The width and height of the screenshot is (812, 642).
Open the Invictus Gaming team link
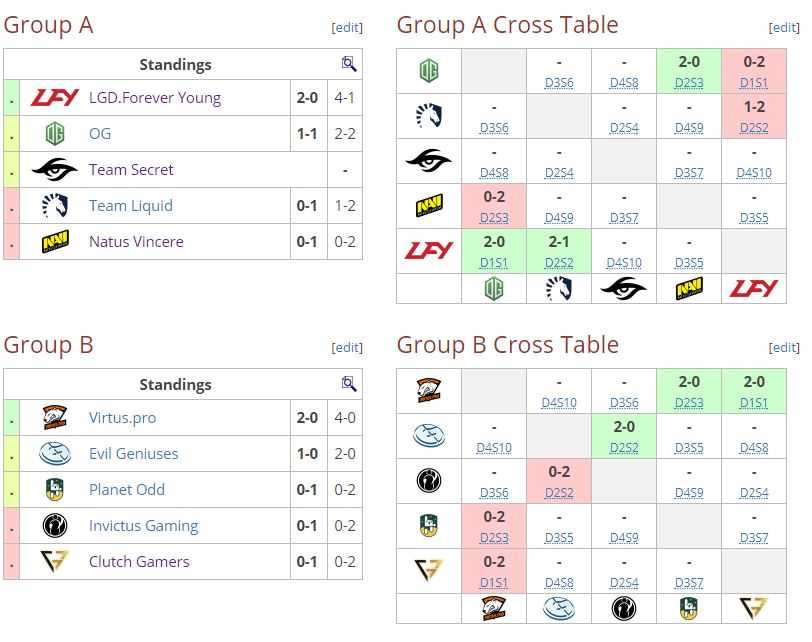click(143, 526)
